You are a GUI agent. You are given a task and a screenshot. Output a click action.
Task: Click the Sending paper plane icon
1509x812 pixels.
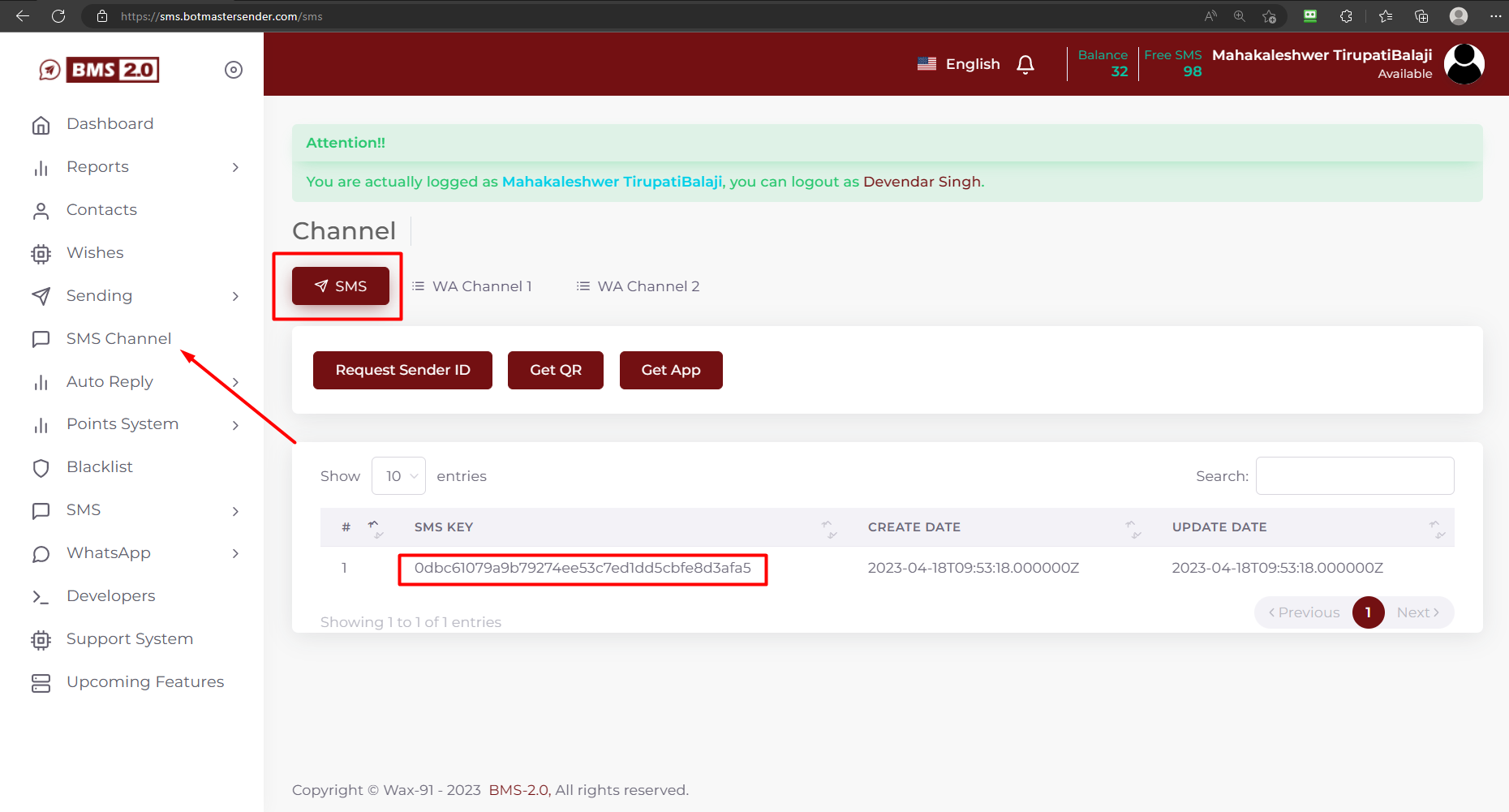point(41,296)
